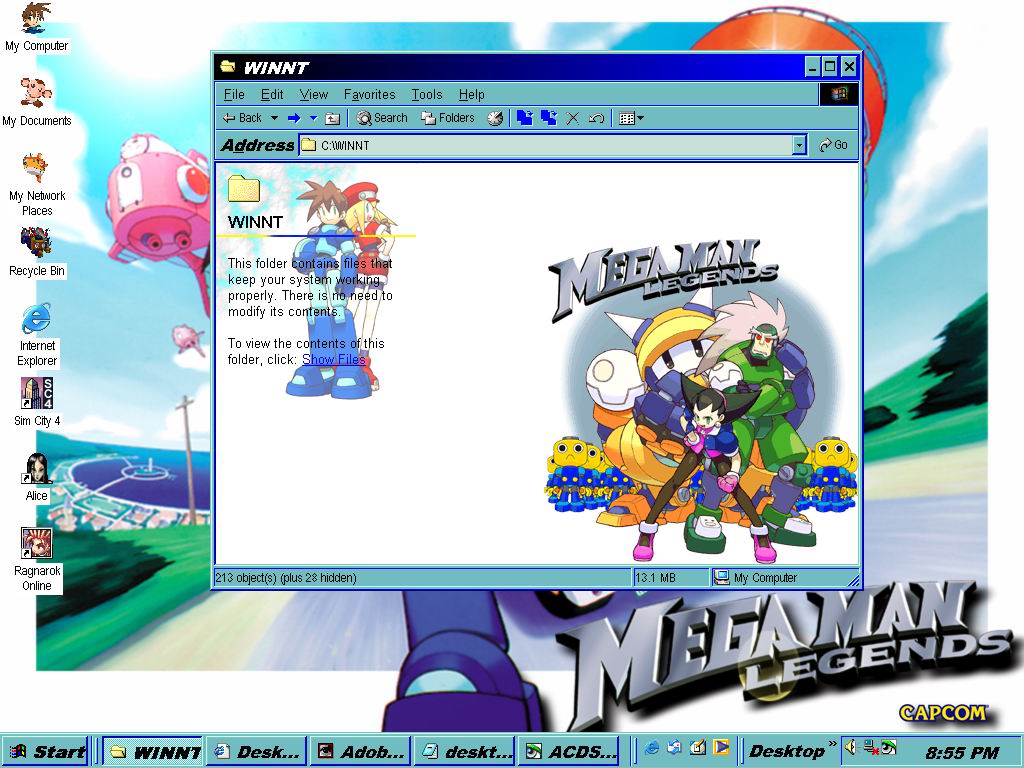The image size is (1024, 768).
Task: Open the Search pane
Action: point(383,118)
